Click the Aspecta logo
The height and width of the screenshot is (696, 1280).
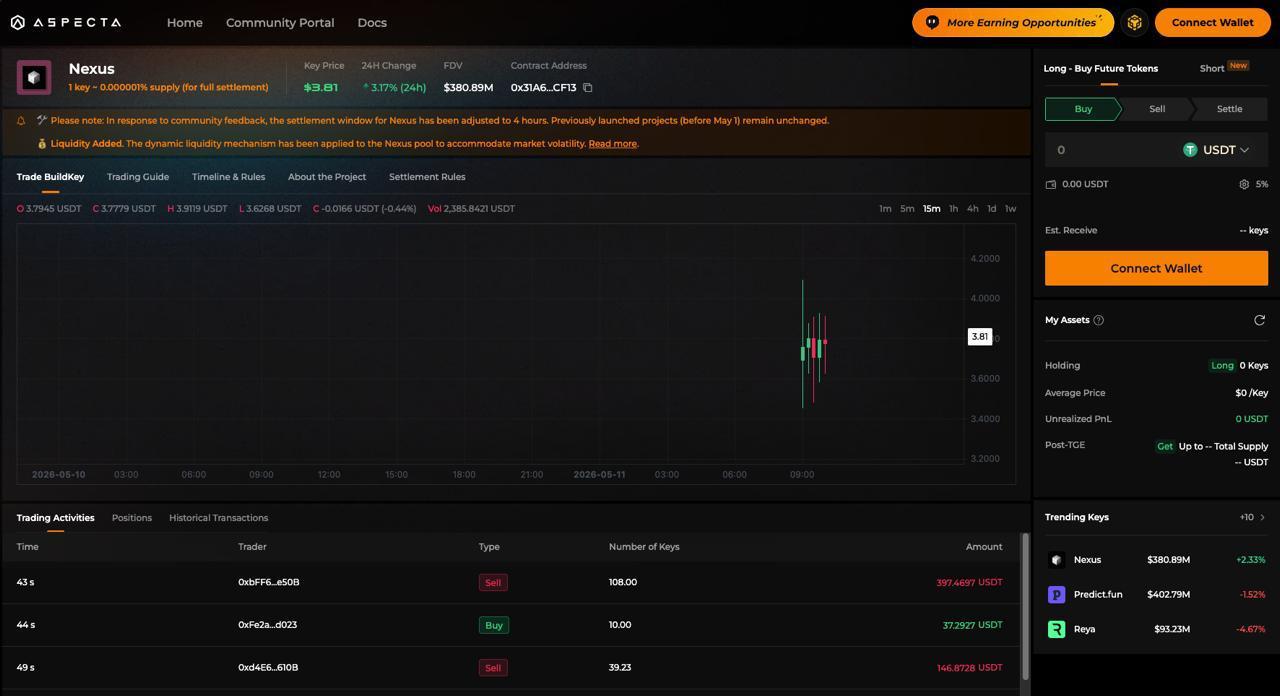[65, 22]
